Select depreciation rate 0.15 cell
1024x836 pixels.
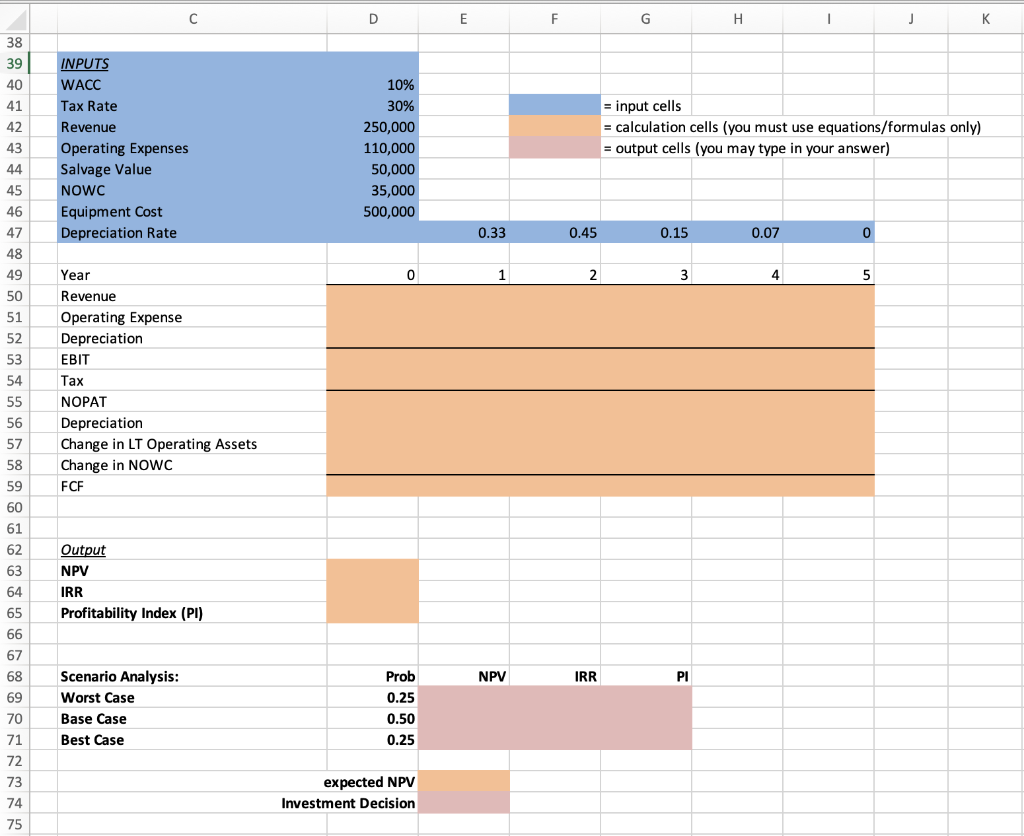click(x=646, y=233)
